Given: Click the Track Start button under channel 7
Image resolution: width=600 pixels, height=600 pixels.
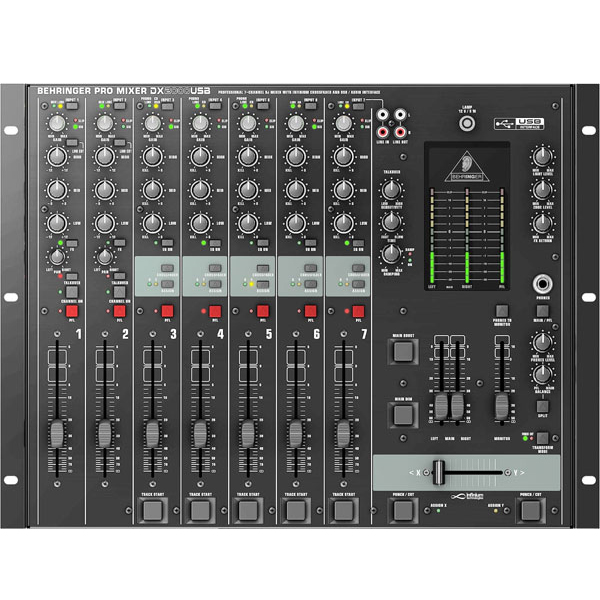Looking at the screenshot, I should pos(343,510).
